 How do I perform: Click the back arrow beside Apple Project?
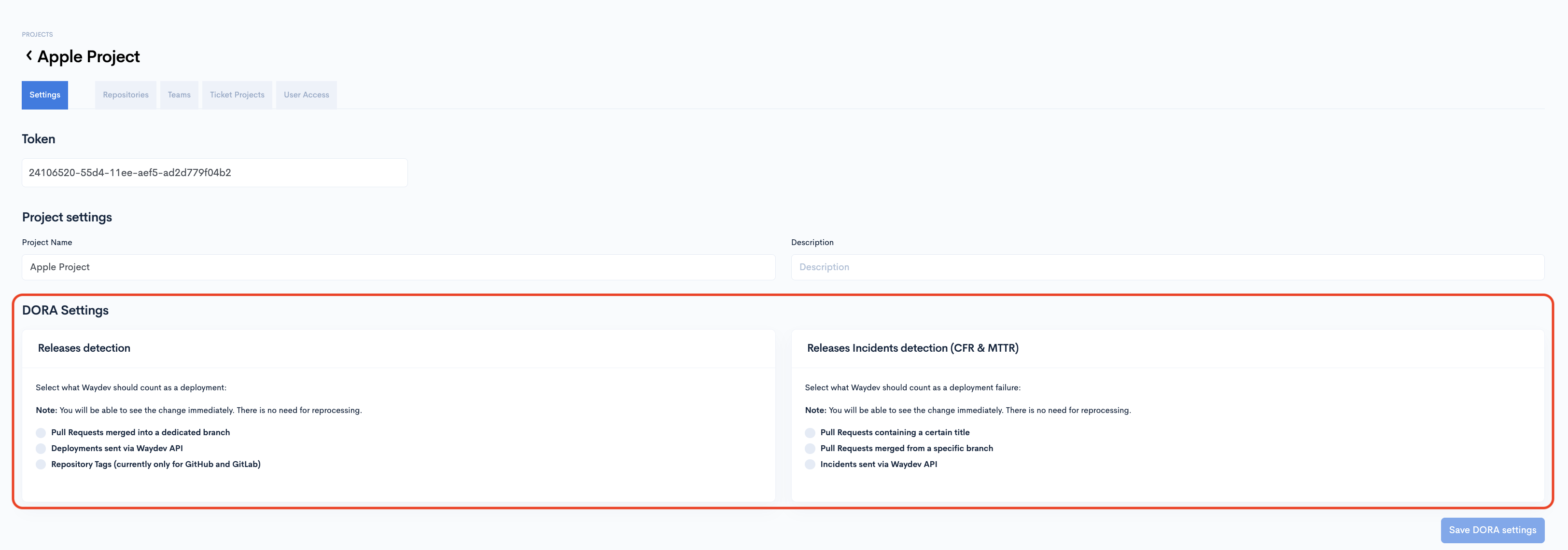[x=28, y=56]
